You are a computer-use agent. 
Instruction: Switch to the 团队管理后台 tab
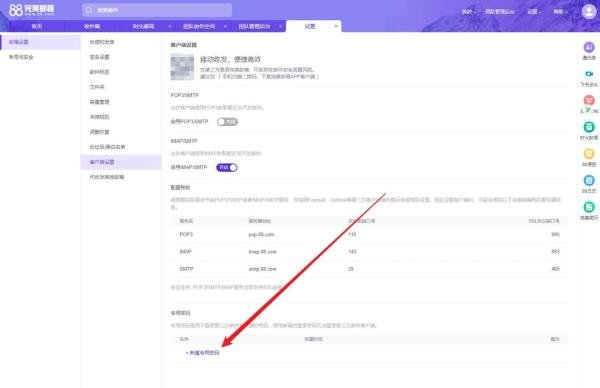point(254,26)
